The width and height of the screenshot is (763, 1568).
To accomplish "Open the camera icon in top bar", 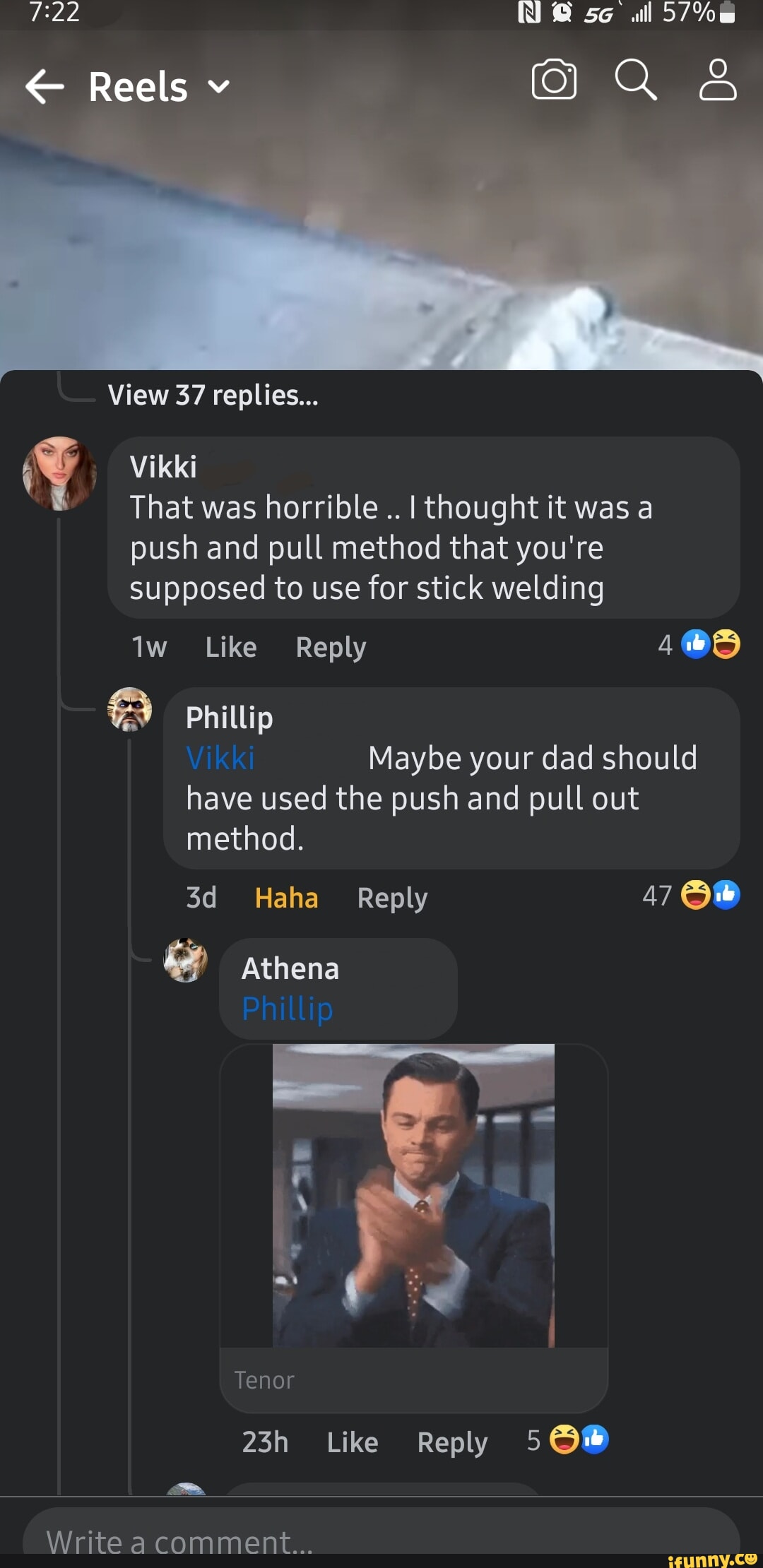I will click(553, 80).
